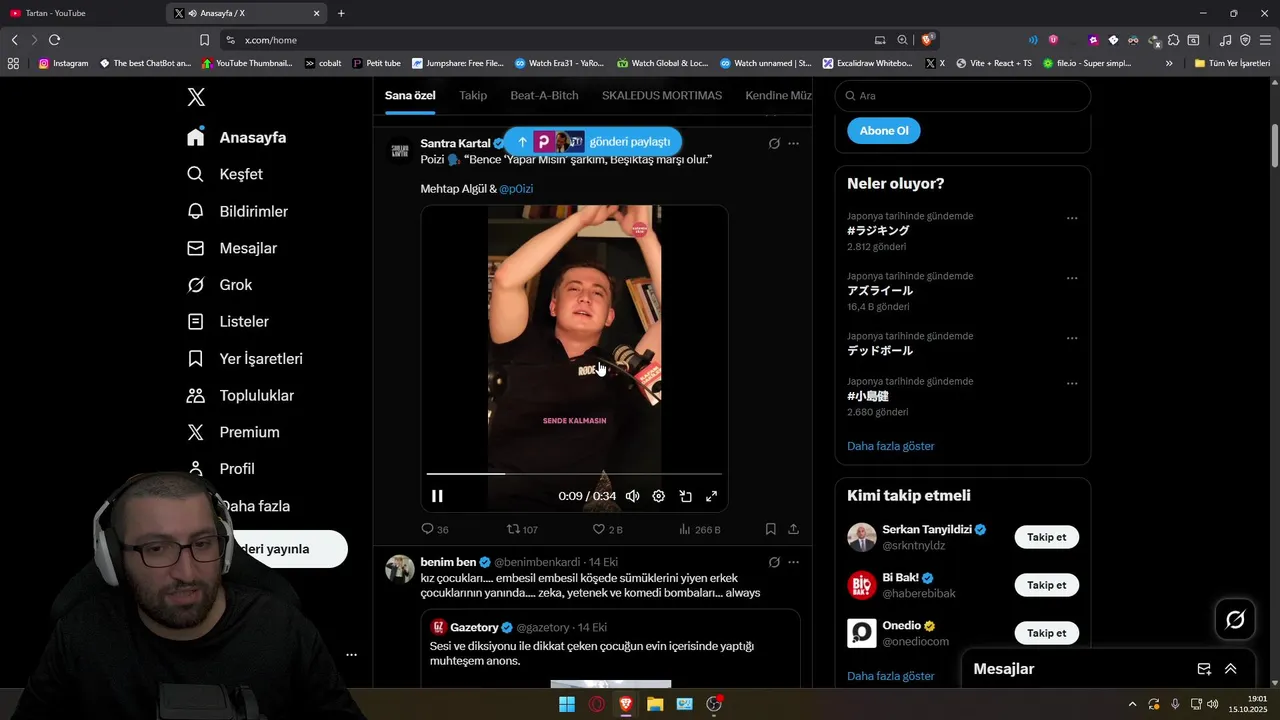
Task: Open more options on benim ben post
Action: pyautogui.click(x=793, y=562)
